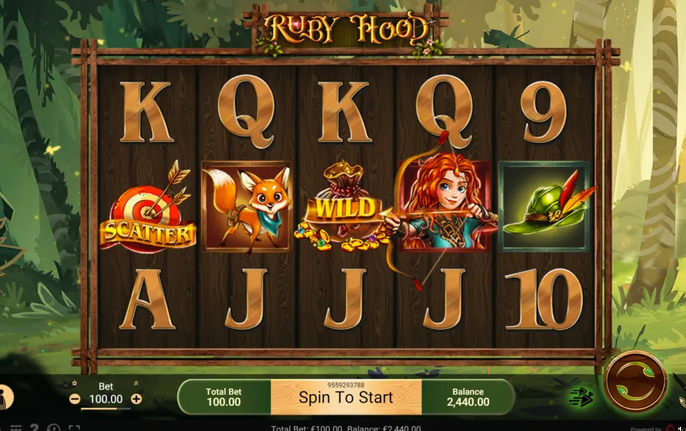
Task: Adjust the bet level slider bar
Action: pyautogui.click(x=105, y=409)
